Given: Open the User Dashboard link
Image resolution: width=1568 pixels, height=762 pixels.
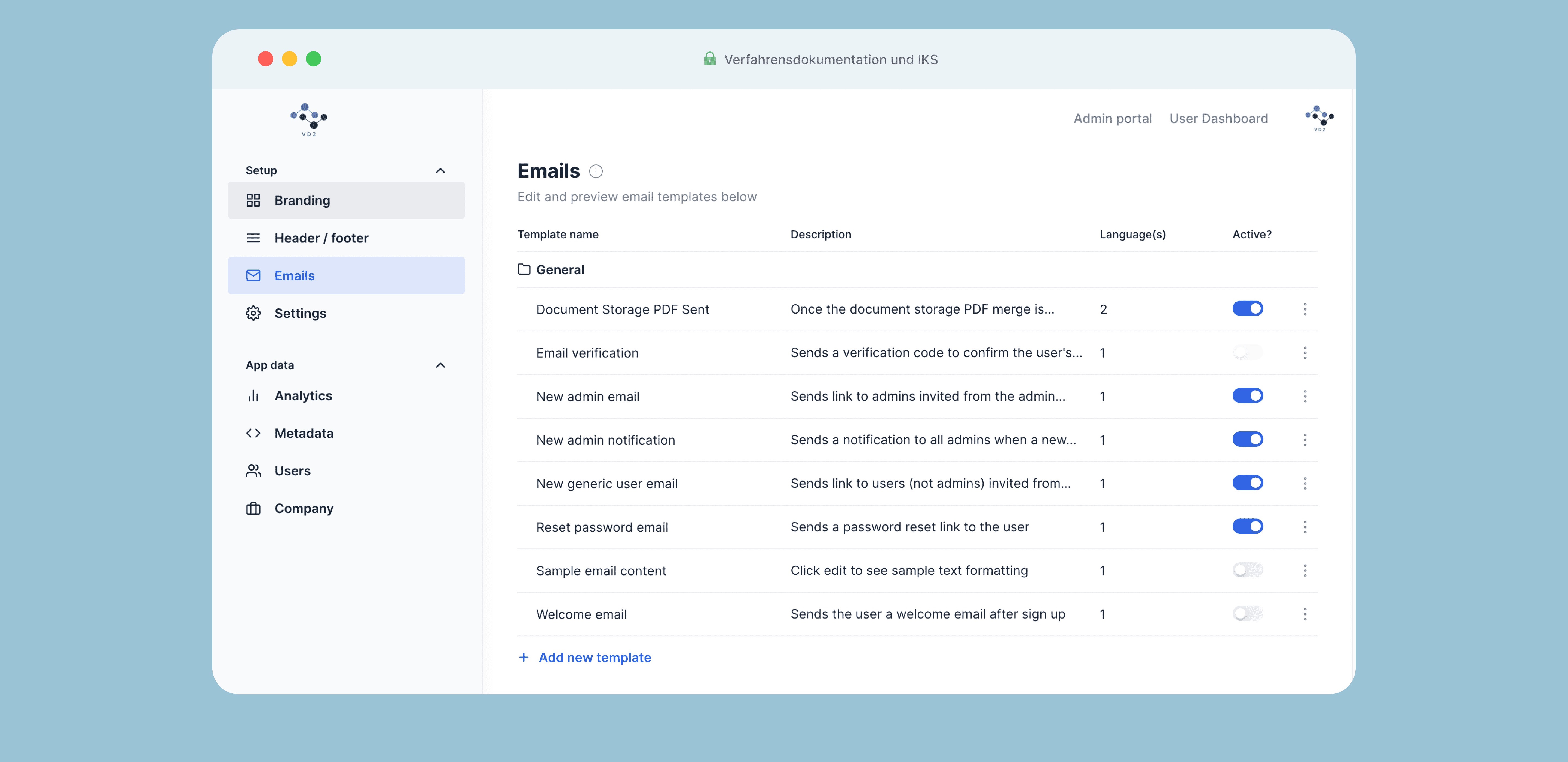Looking at the screenshot, I should (1219, 118).
